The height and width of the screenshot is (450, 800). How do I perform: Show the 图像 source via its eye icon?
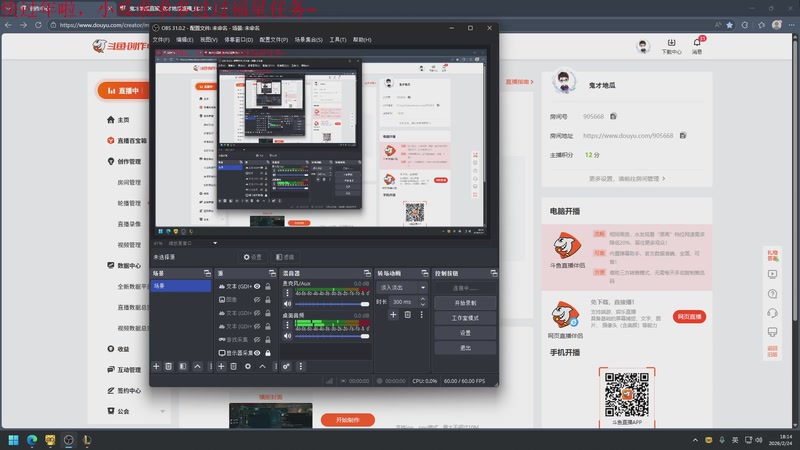(257, 299)
